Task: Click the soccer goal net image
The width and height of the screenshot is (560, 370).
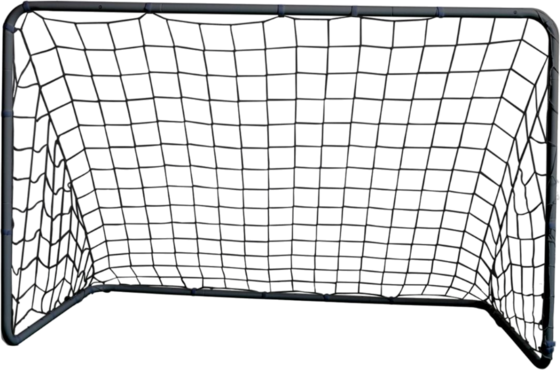Action: click(x=280, y=185)
